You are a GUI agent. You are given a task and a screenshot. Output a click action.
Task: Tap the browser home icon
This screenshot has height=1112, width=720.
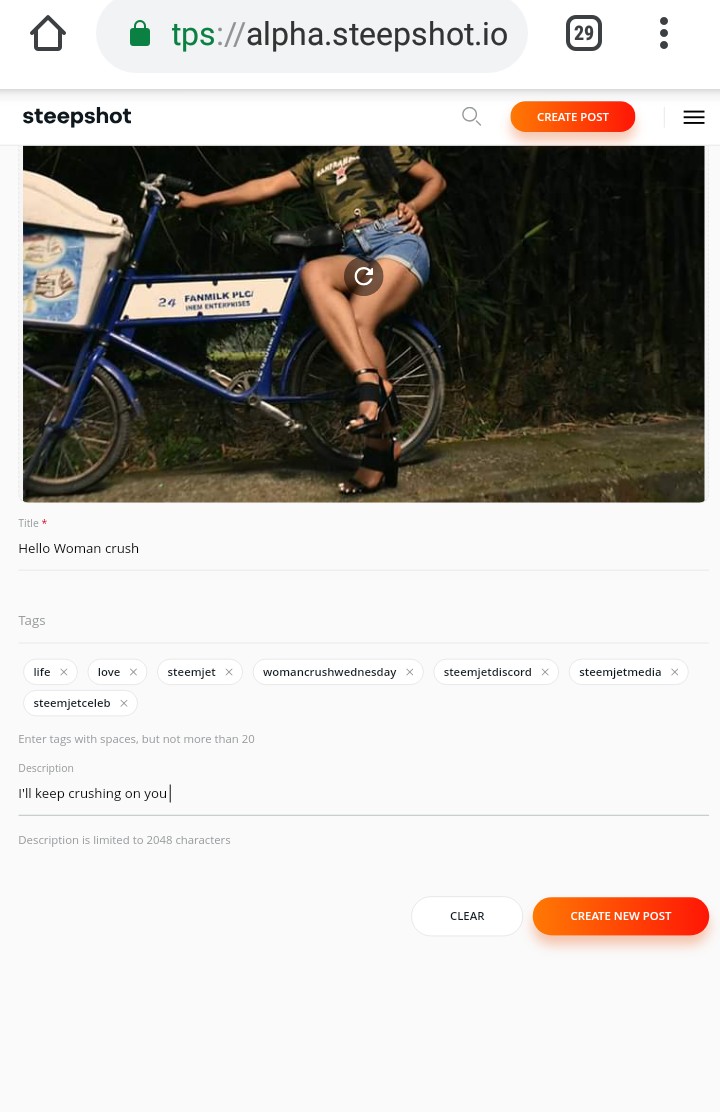[48, 33]
